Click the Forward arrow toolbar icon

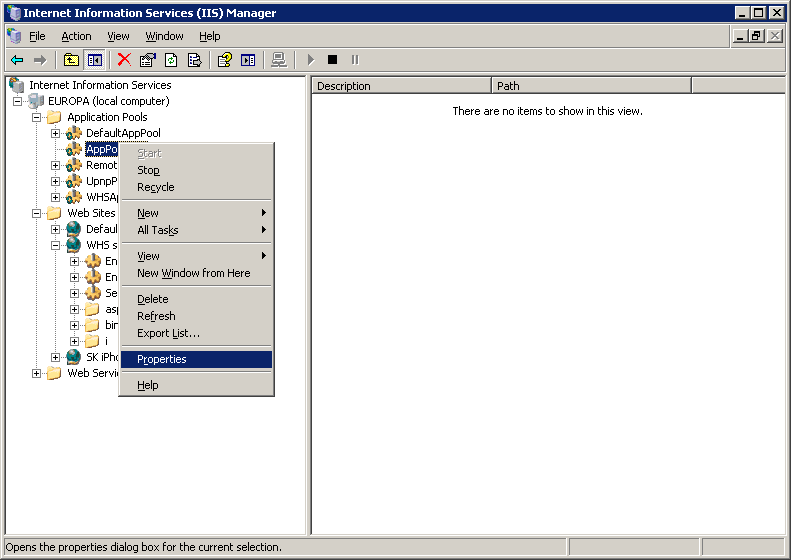(x=40, y=60)
